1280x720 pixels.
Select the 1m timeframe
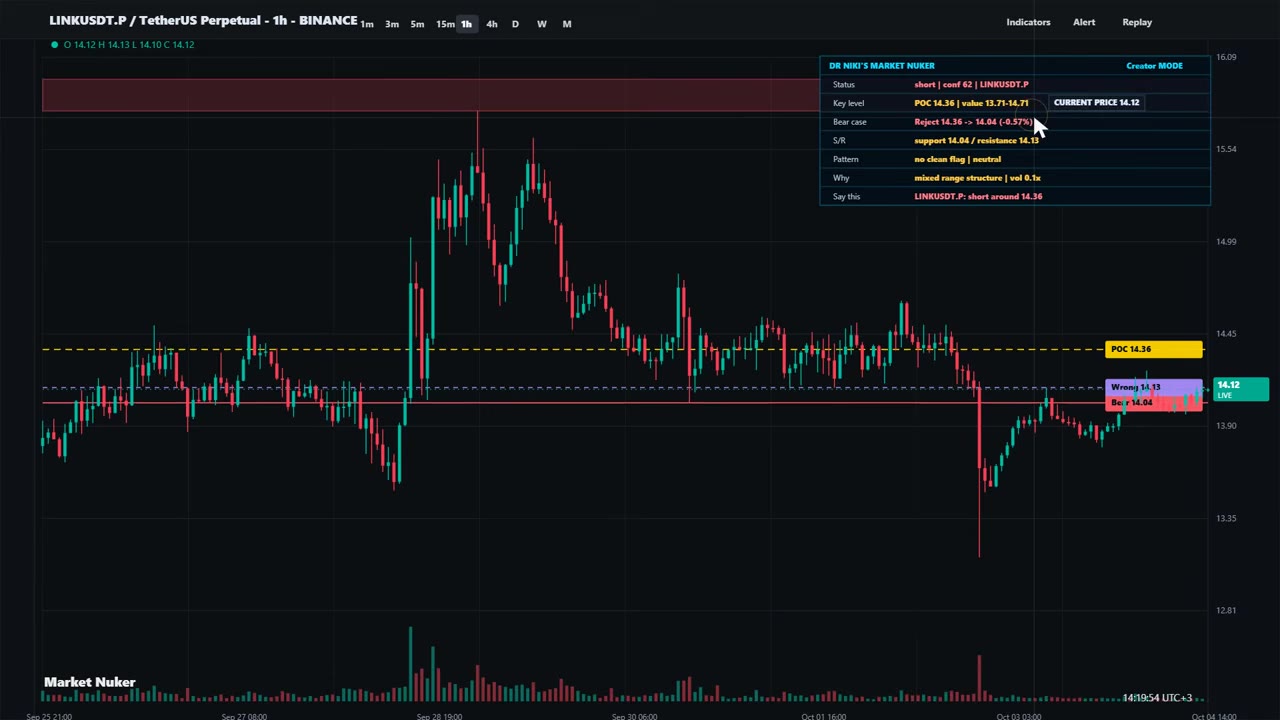pyautogui.click(x=367, y=24)
